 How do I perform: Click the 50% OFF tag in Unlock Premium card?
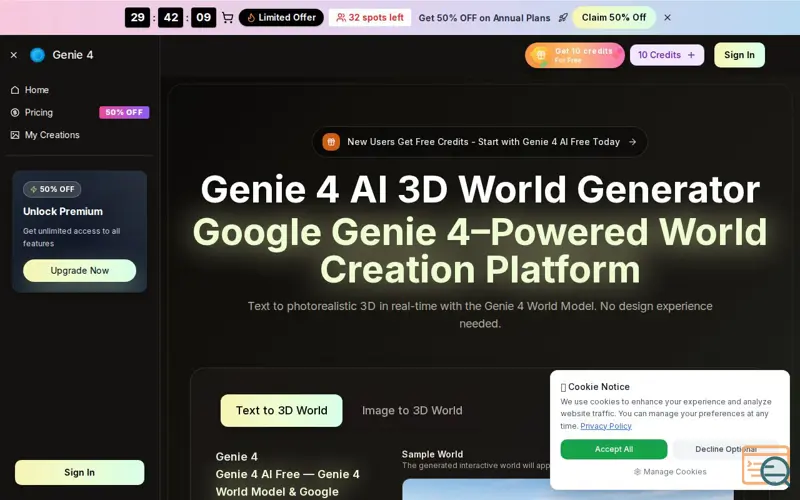point(52,189)
